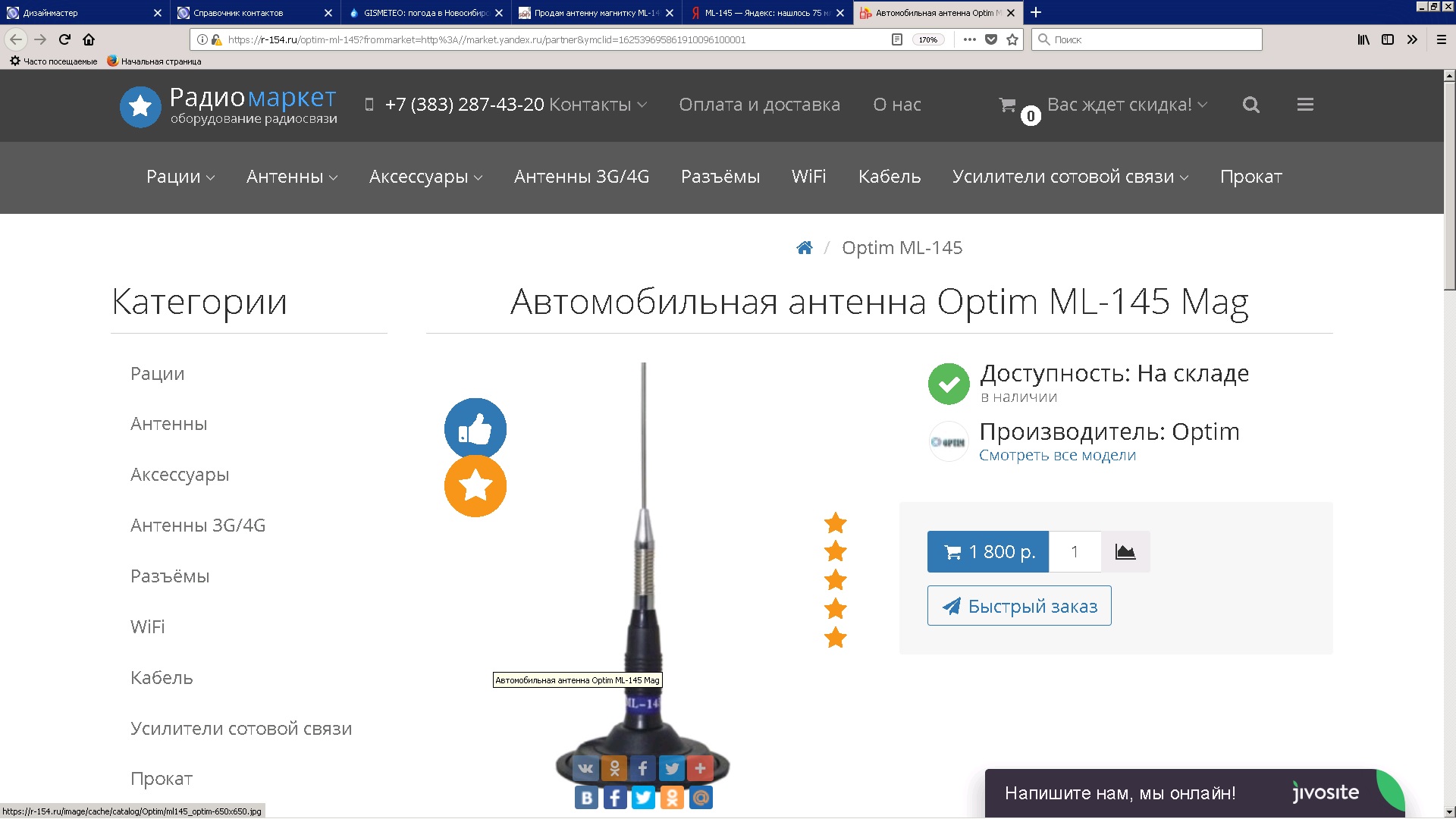Open the browser home page
This screenshot has width=1456, height=819.
pos(89,39)
